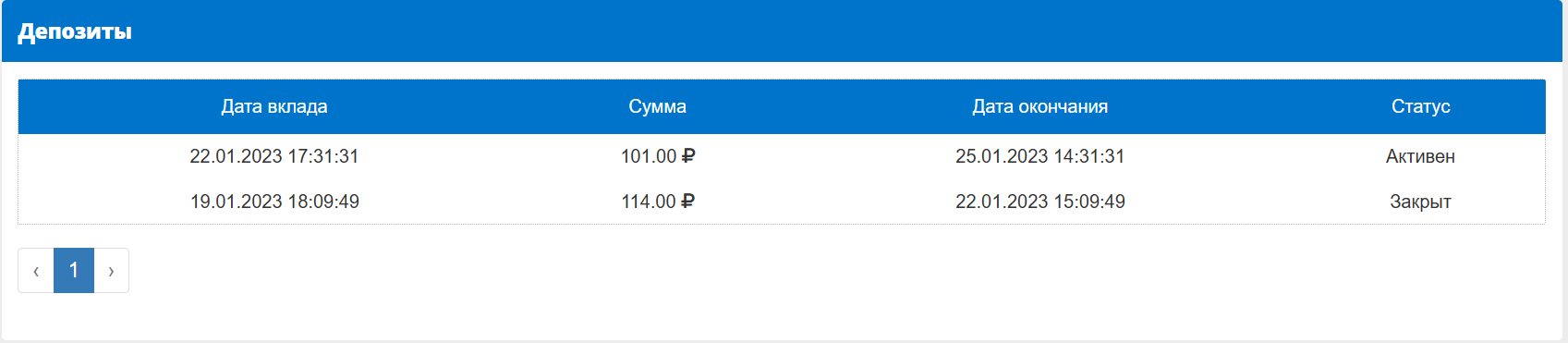This screenshot has width=1568, height=343.
Task: Click the end date 22.01.2023 15:09:49
Action: (1039, 202)
